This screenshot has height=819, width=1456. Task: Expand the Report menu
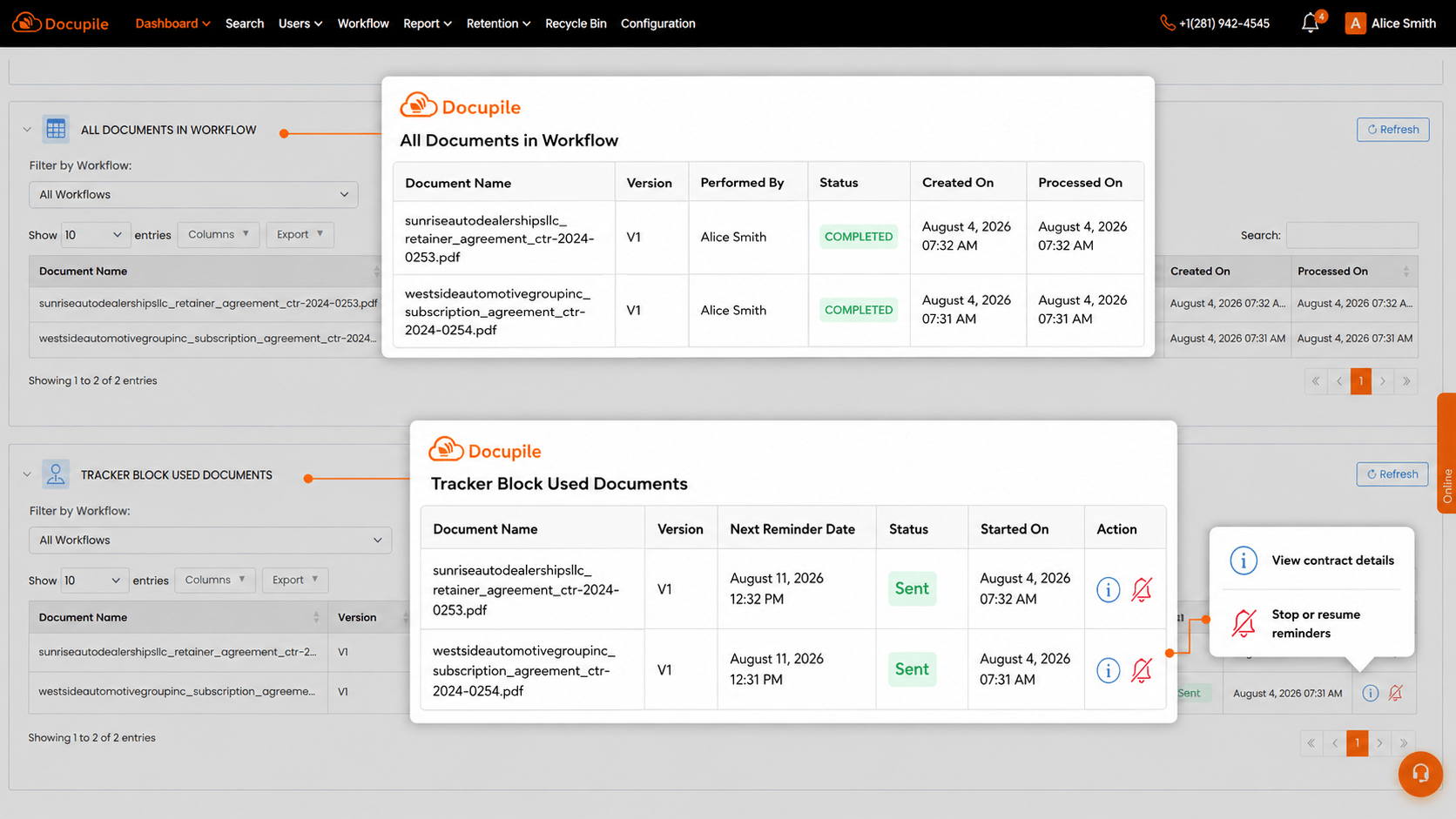(x=428, y=23)
